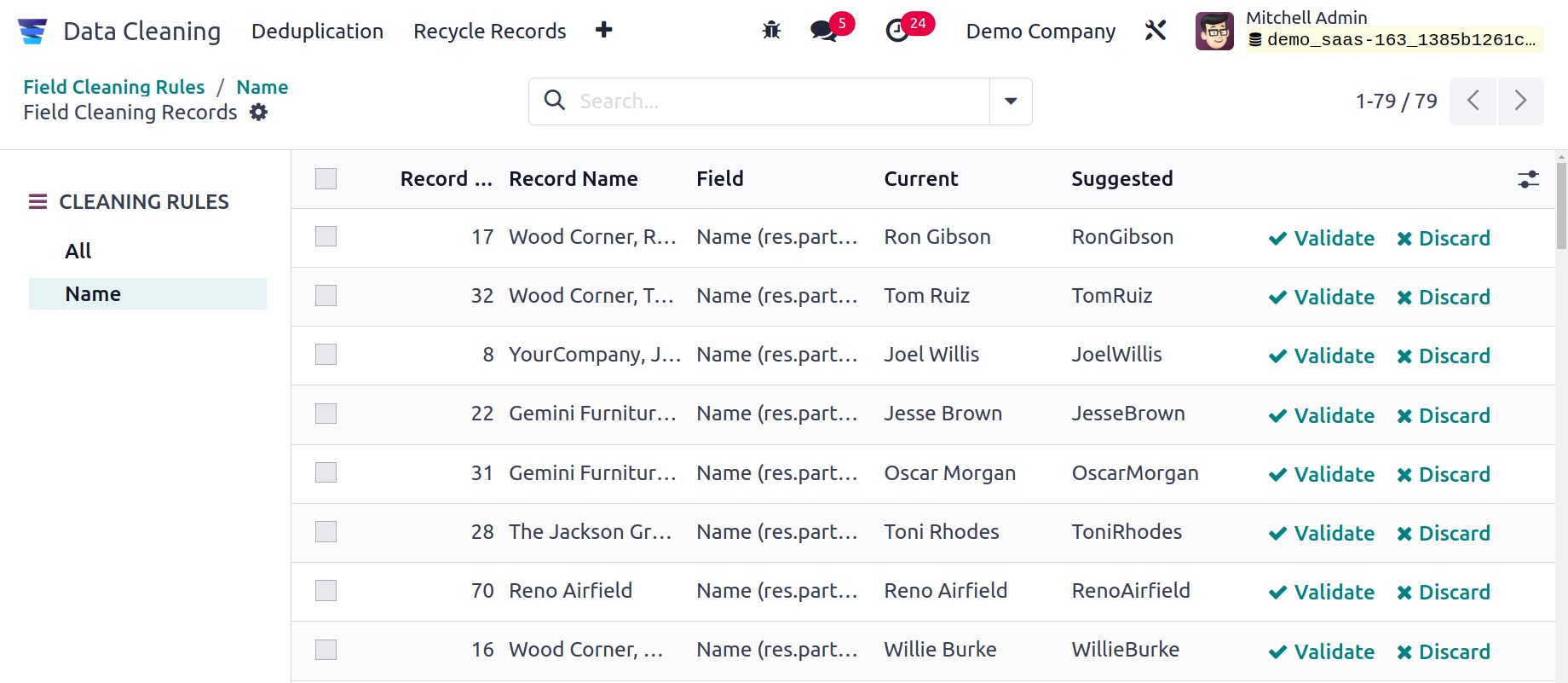Click the plus icon in navbar

[604, 31]
